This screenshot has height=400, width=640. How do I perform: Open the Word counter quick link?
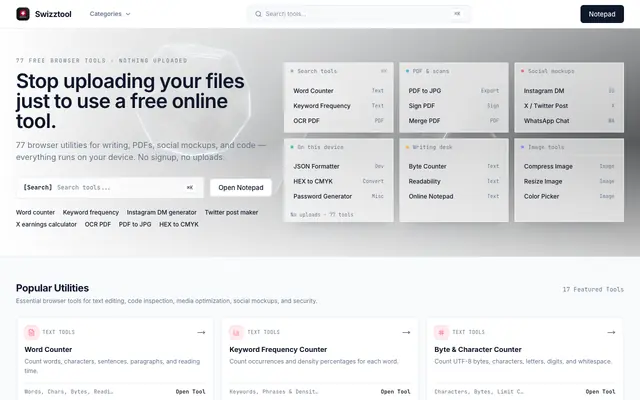coord(35,212)
